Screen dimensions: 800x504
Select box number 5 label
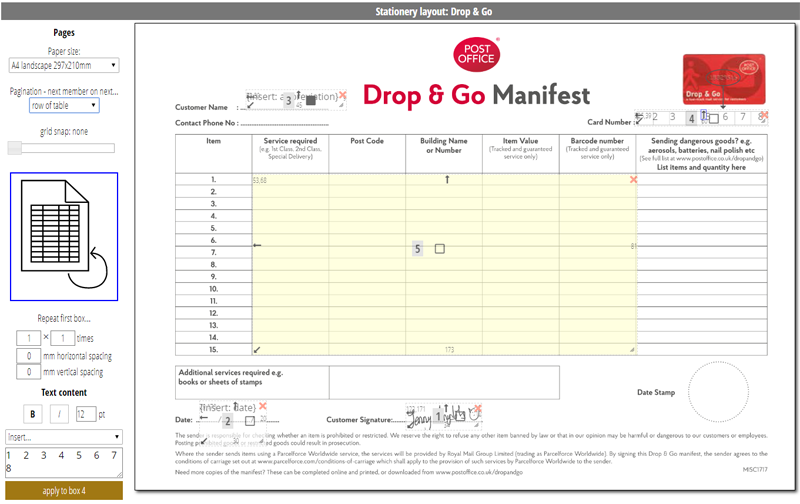coord(417,249)
